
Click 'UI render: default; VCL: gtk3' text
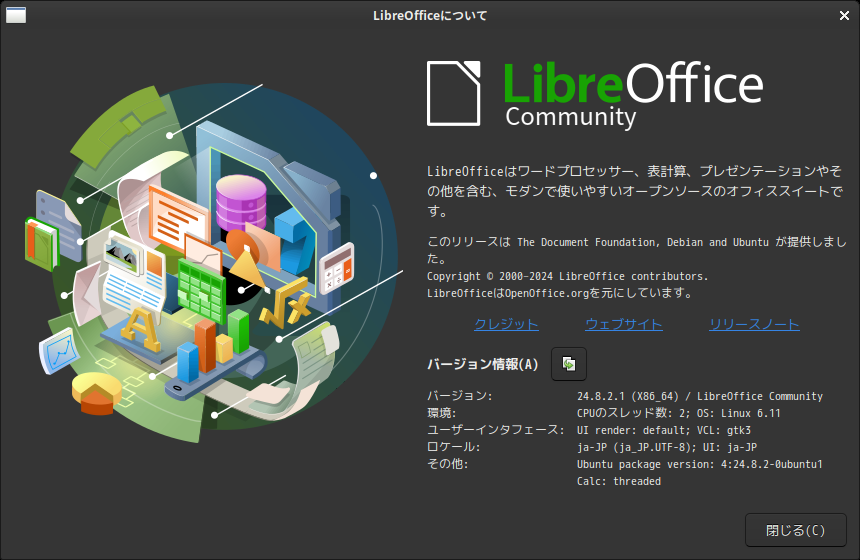tap(664, 430)
